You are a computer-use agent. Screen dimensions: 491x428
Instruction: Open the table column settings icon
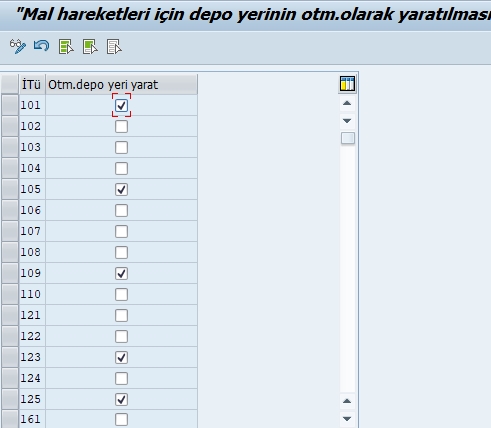(x=347, y=83)
